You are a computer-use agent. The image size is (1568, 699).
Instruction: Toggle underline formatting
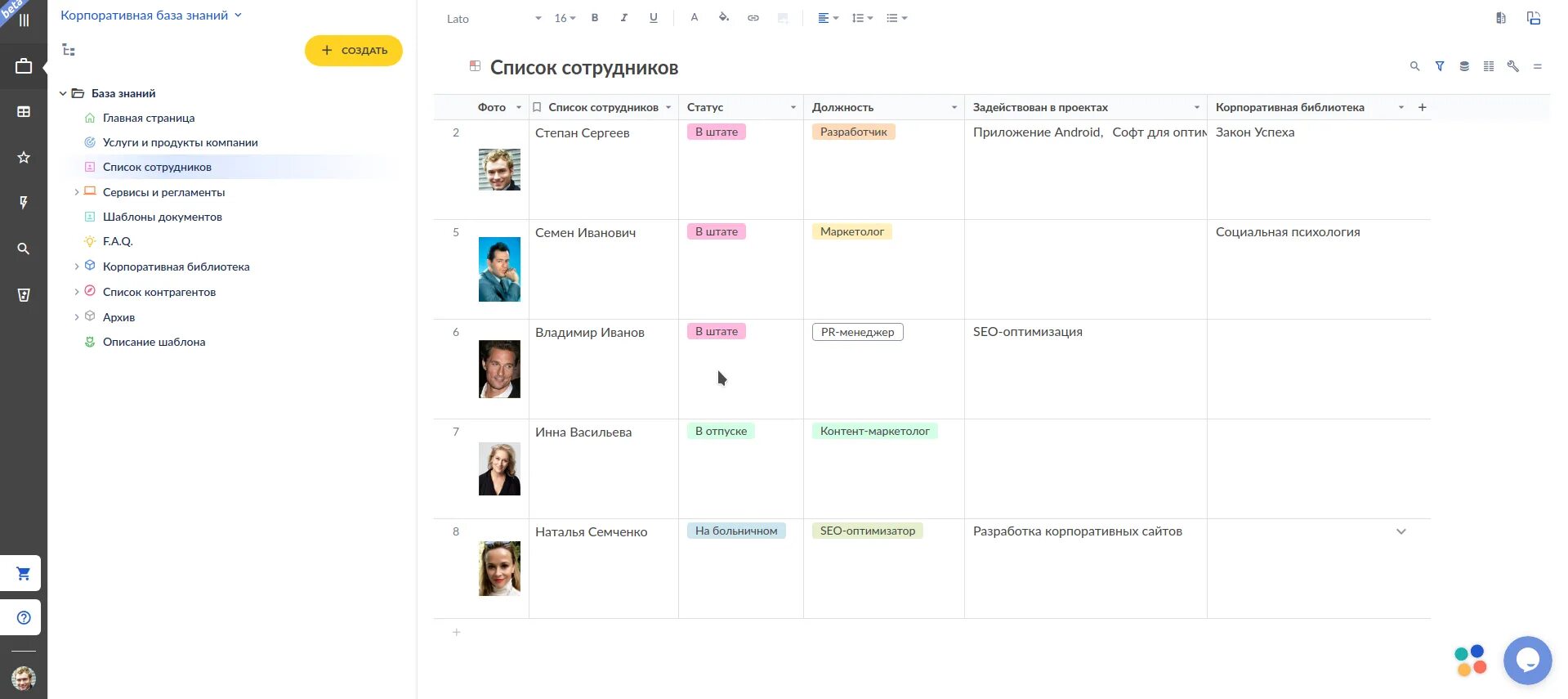tap(654, 18)
